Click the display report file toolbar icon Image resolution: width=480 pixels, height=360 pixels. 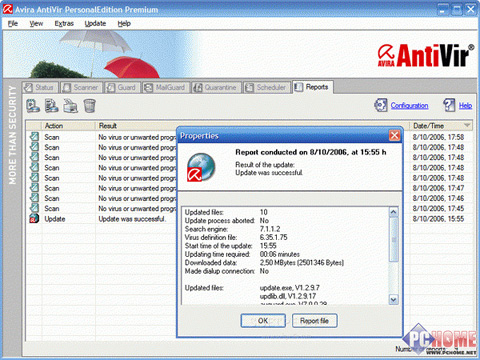coord(52,106)
